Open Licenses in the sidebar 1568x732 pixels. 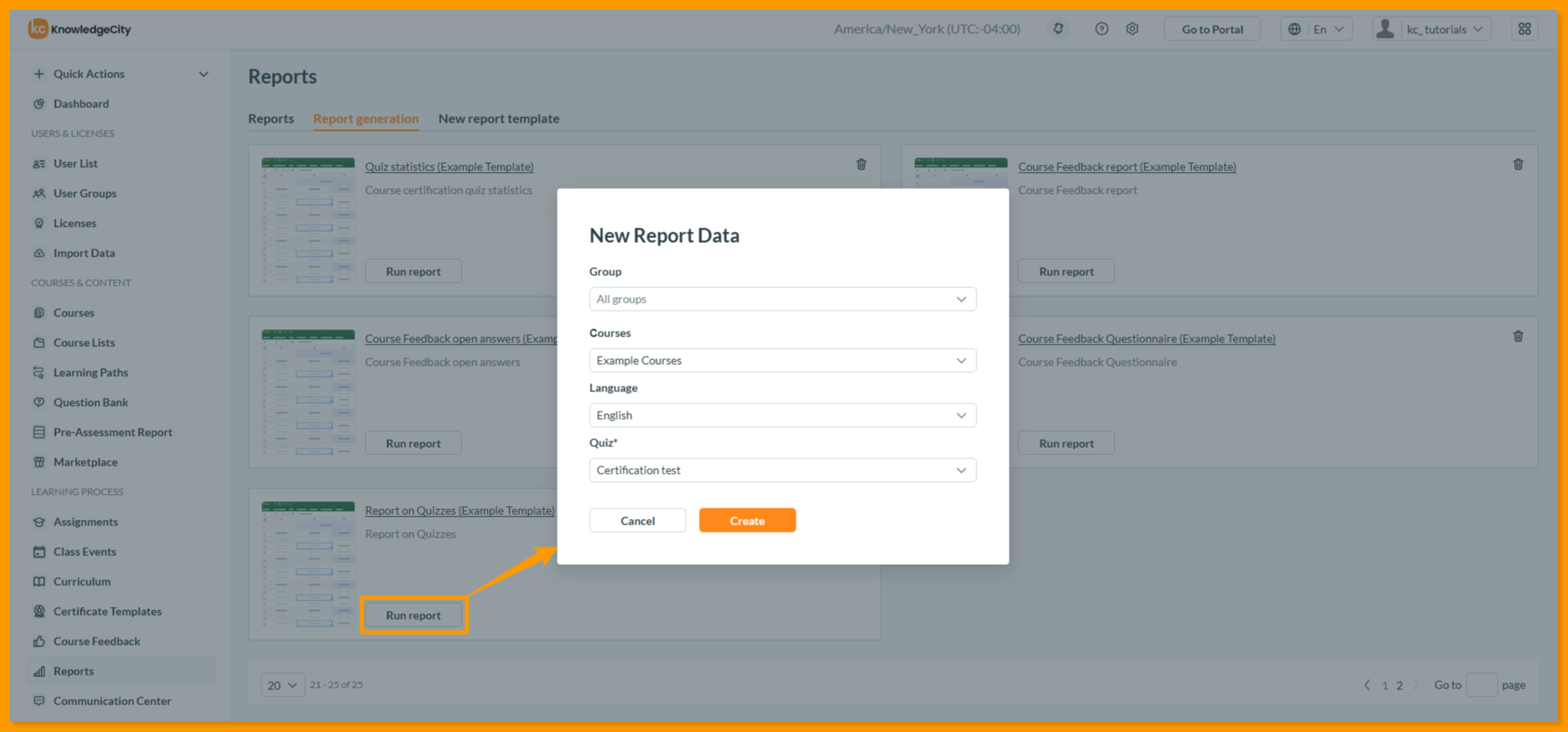tap(74, 223)
